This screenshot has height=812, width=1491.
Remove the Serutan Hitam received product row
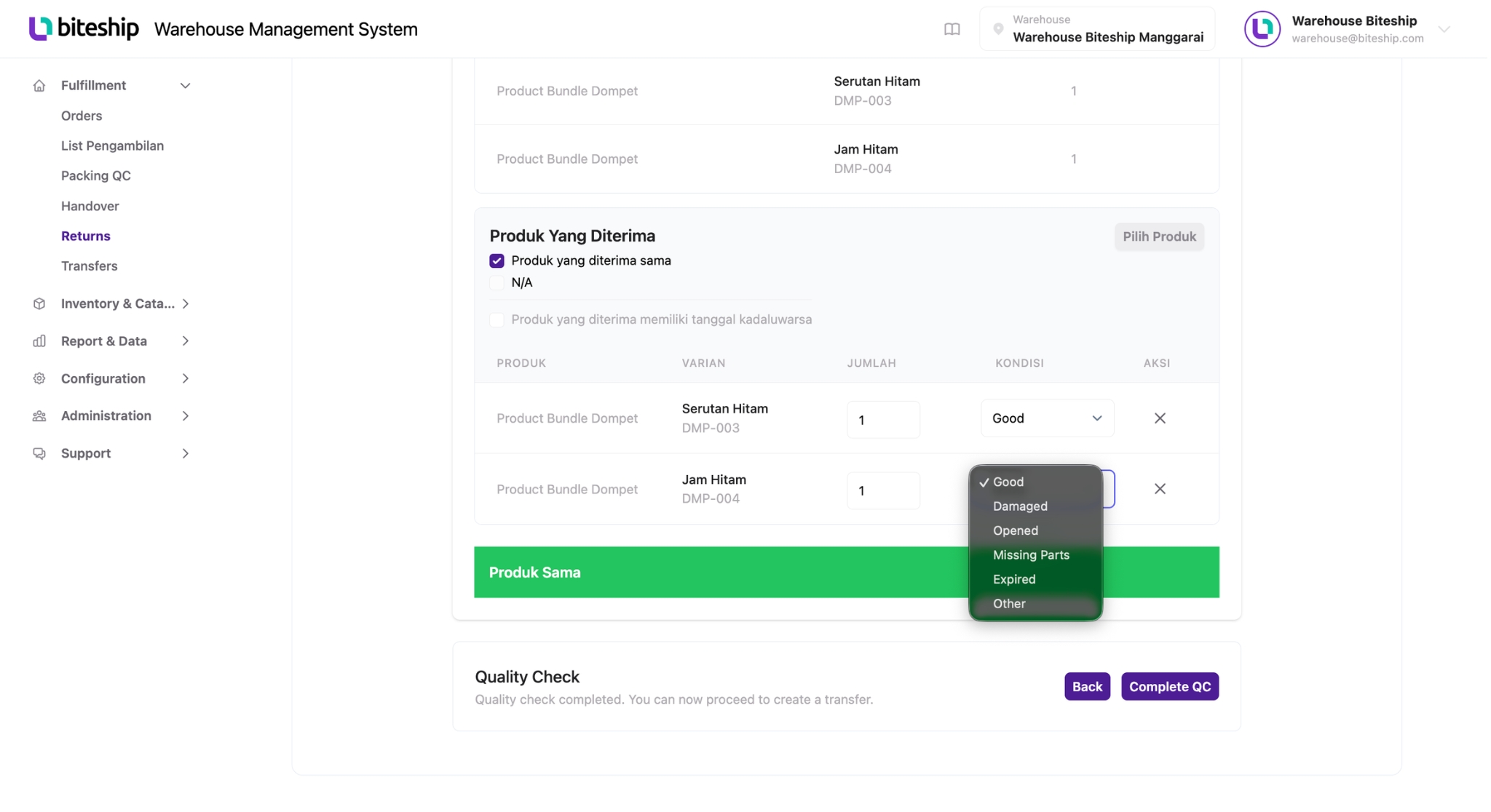click(x=1160, y=418)
